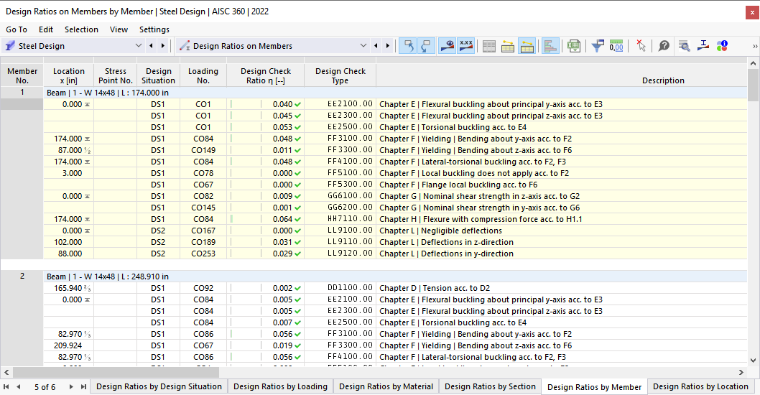Click vertical scrollbar down arrow
This screenshot has width=760, height=395.
[753, 360]
